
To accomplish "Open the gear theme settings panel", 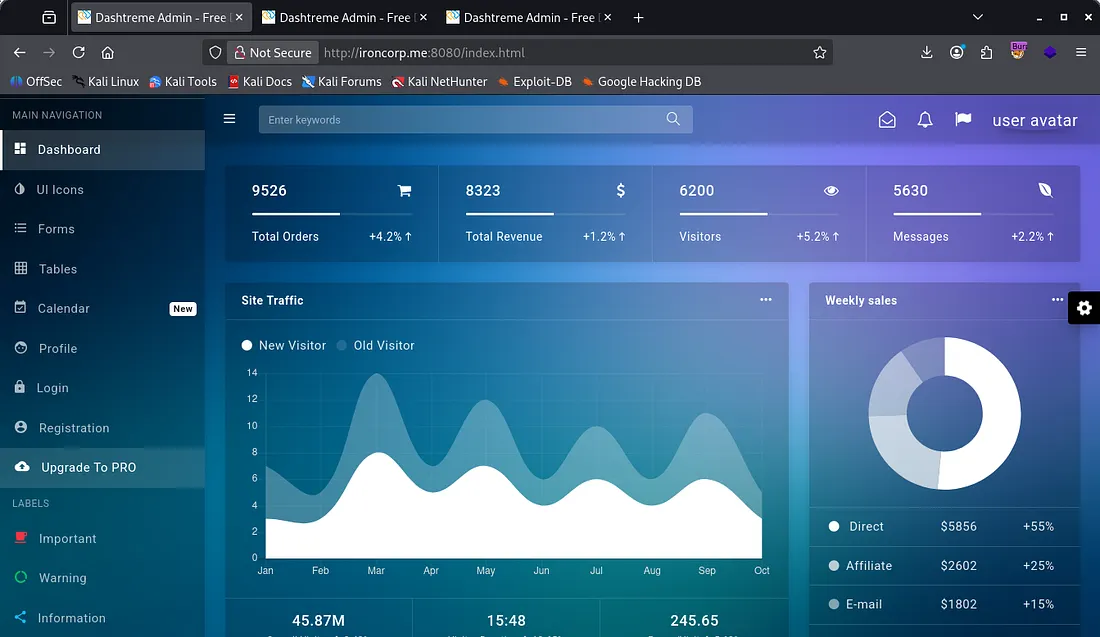I will point(1084,308).
